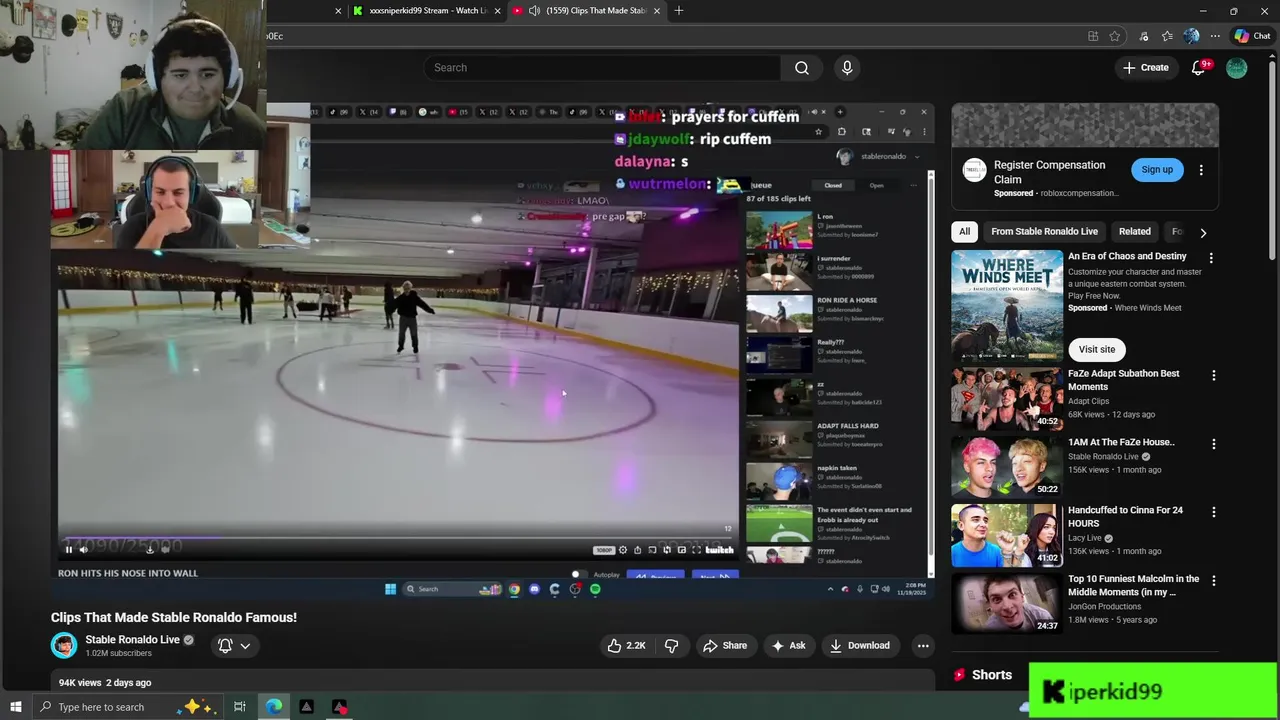The image size is (1280, 720).
Task: Open the account avatar menu
Action: [x=1237, y=67]
